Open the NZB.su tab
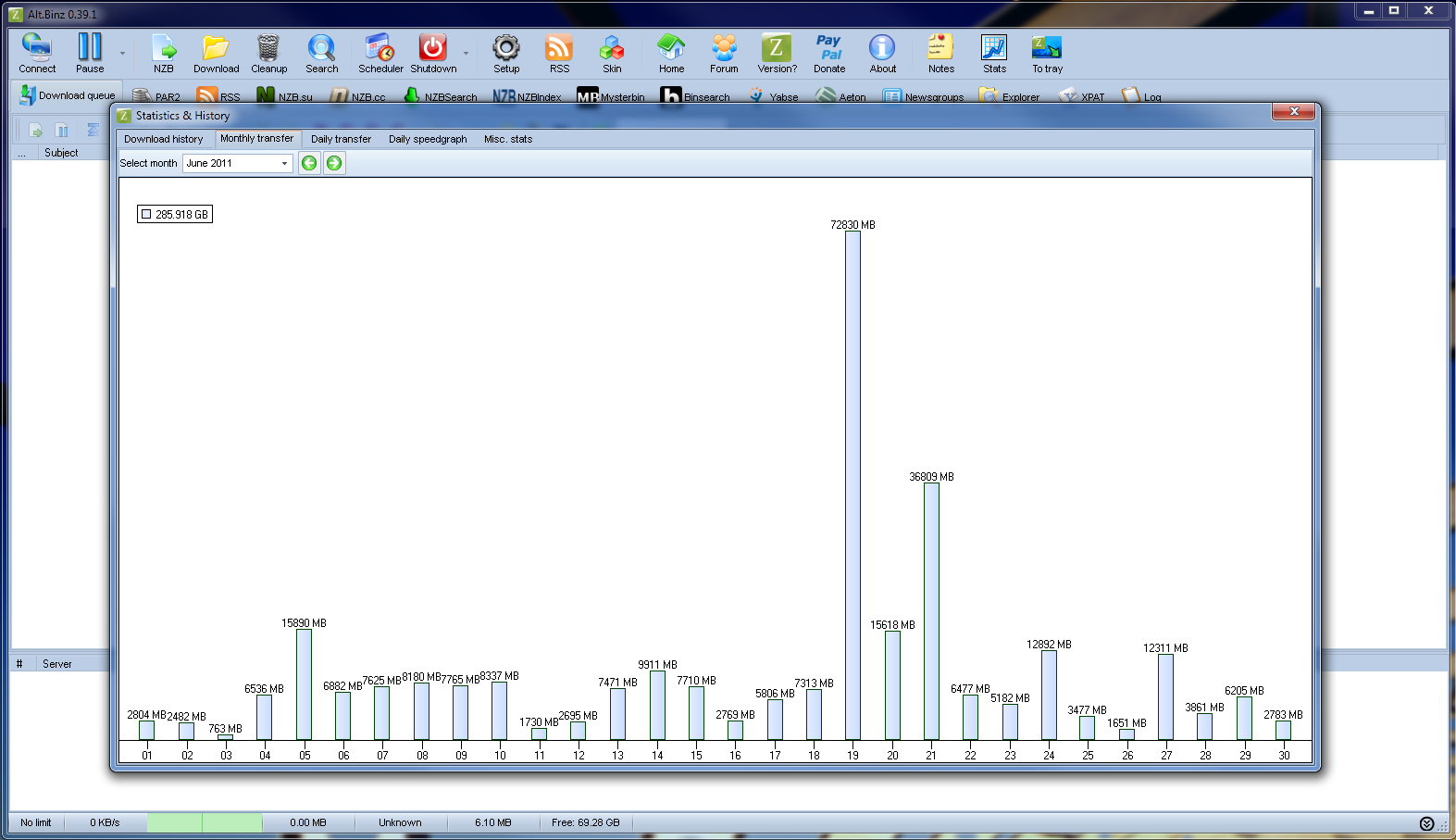The width and height of the screenshot is (1456, 840). point(285,96)
